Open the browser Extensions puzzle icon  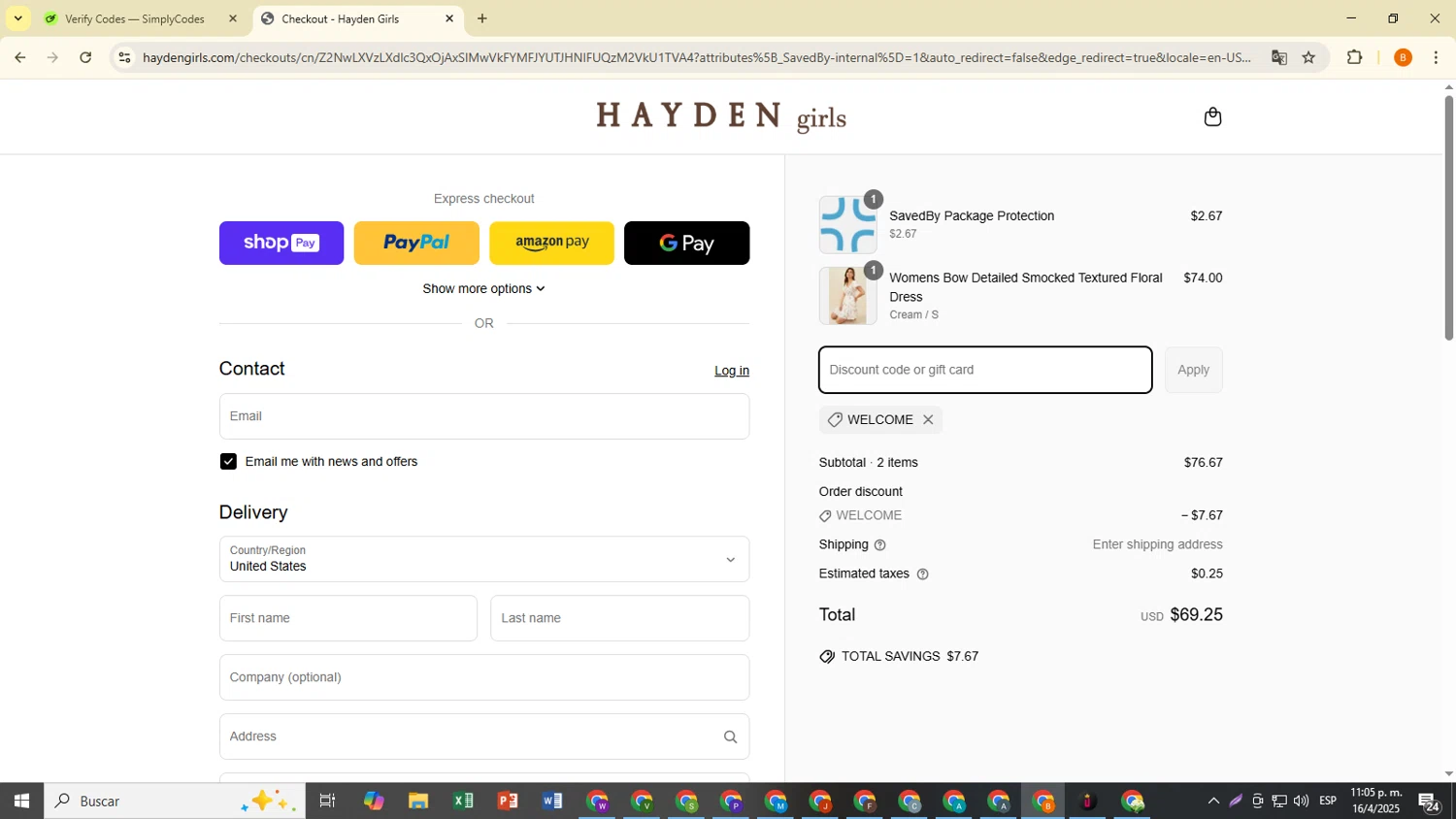click(1355, 57)
